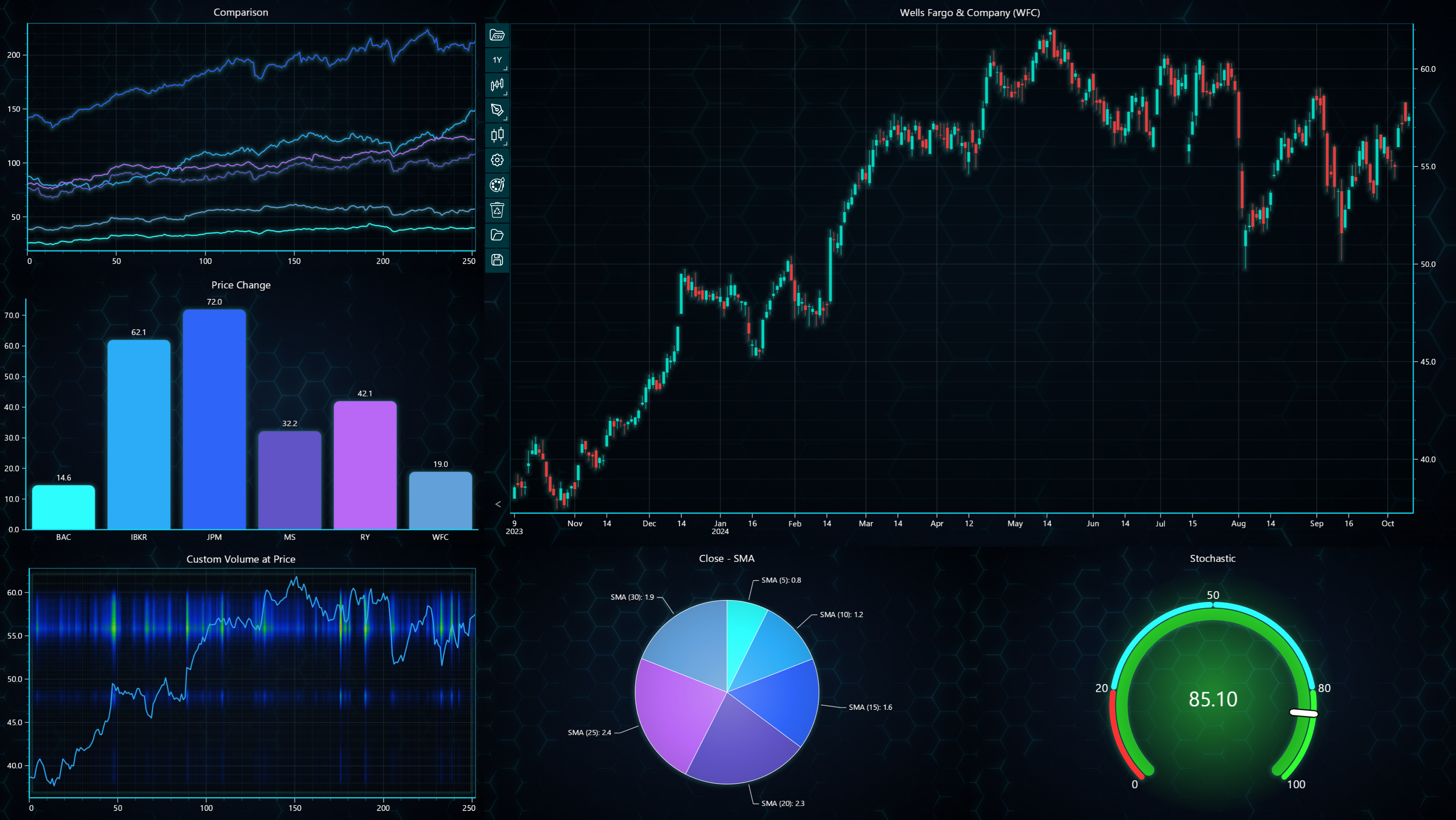Save the chart using the disk icon
Viewport: 1456px width, 820px height.
coord(497,259)
